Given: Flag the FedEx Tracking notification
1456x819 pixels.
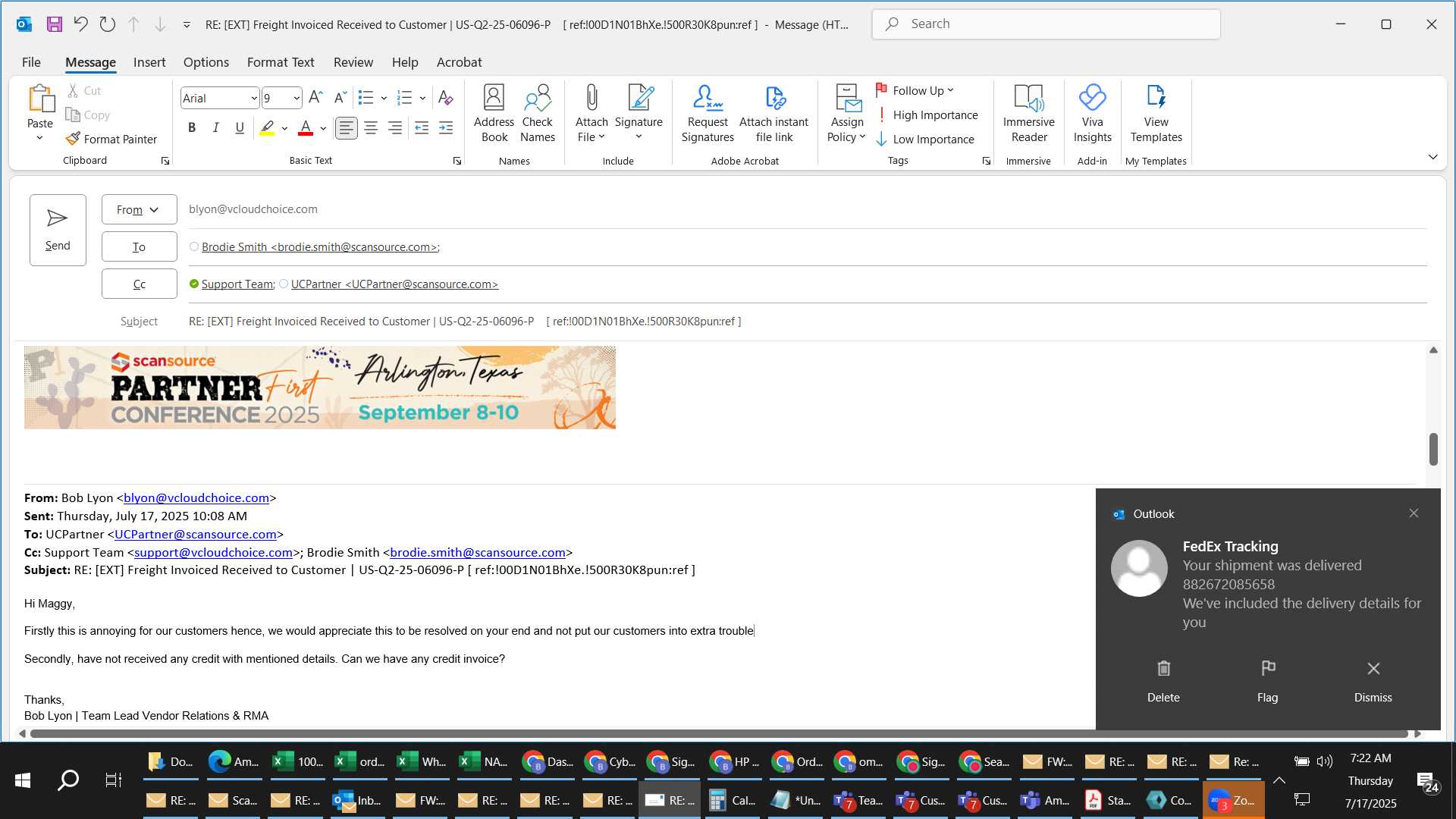Looking at the screenshot, I should tap(1268, 680).
